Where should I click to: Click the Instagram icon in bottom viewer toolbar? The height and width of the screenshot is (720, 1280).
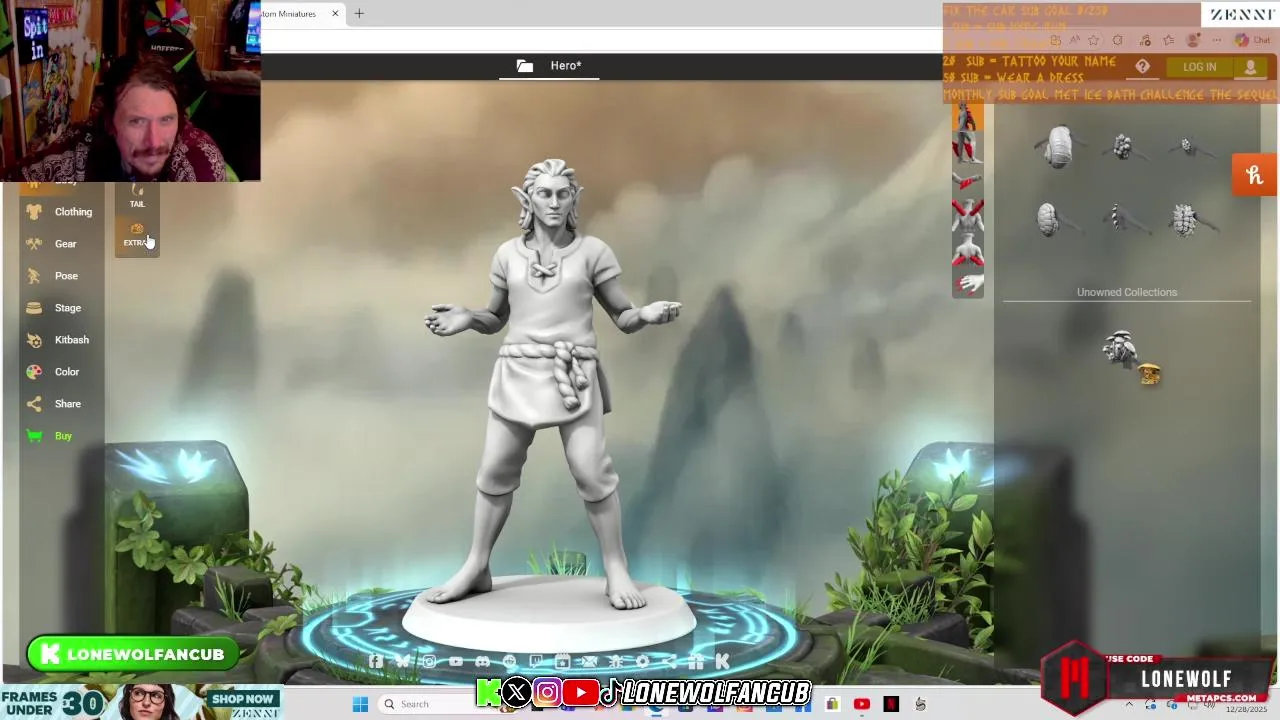(x=429, y=661)
